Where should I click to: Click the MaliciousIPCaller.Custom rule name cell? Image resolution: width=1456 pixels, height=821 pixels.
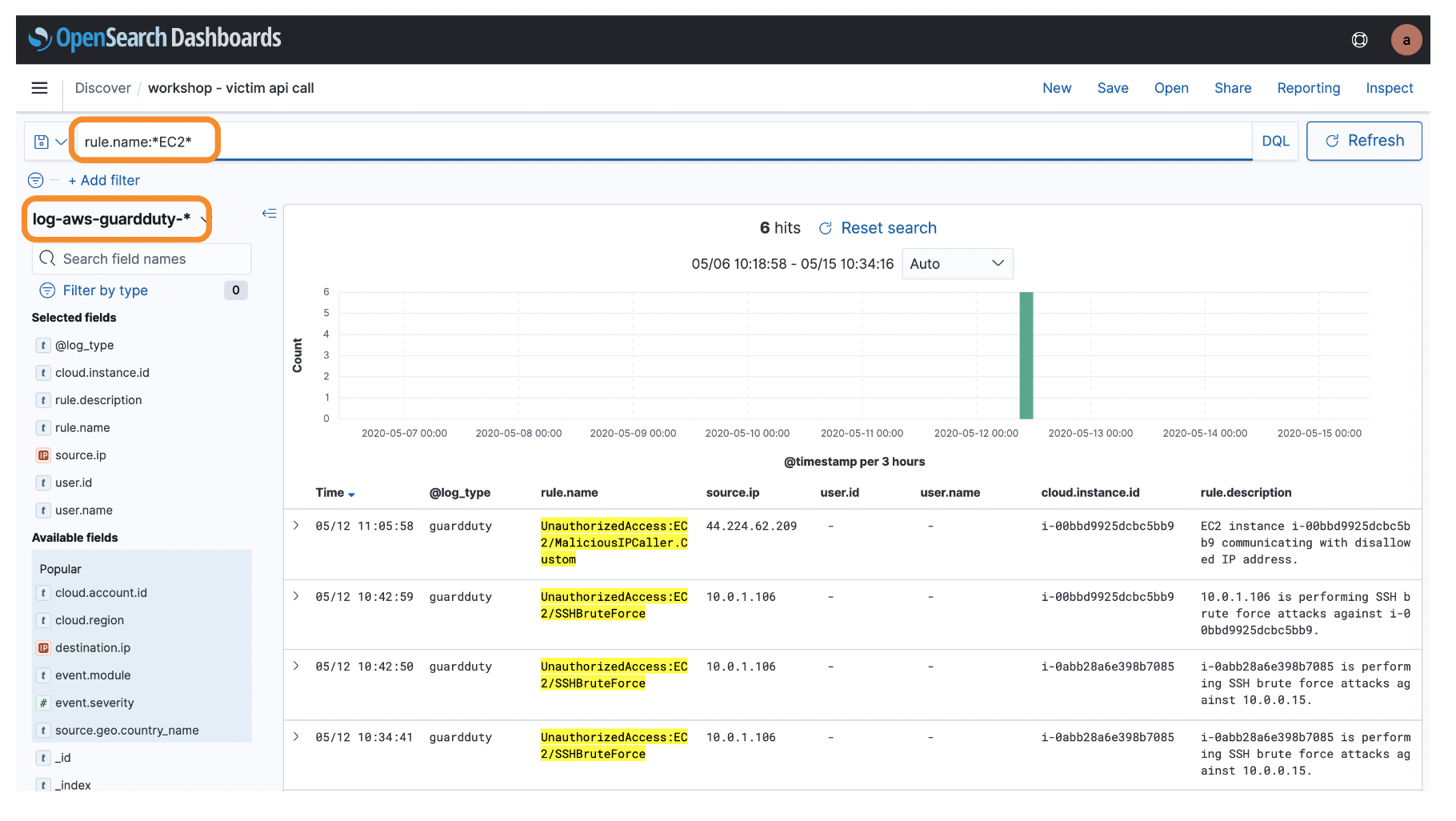(614, 543)
